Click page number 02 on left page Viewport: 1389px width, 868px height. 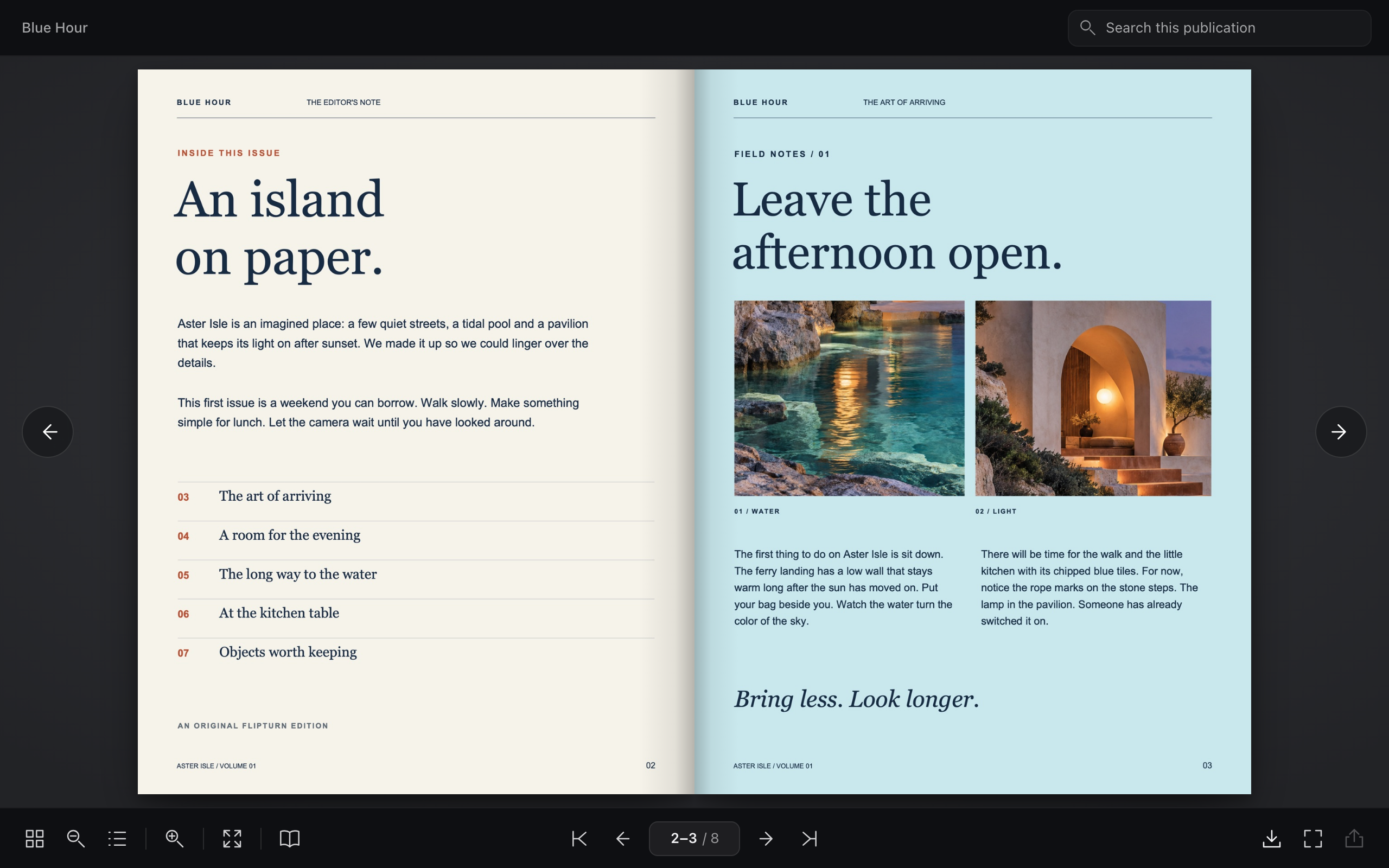tap(651, 765)
